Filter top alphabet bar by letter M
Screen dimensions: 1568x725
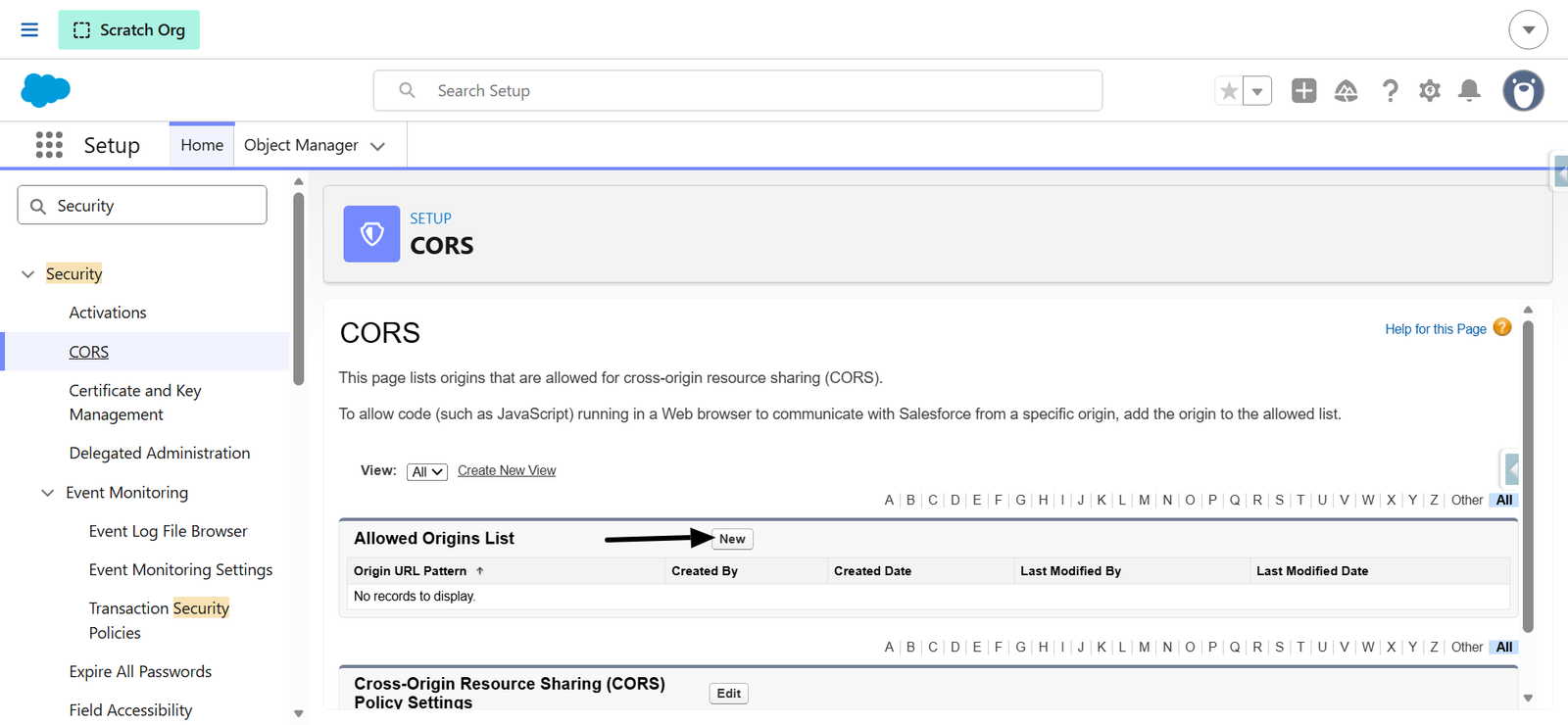pyautogui.click(x=1144, y=500)
